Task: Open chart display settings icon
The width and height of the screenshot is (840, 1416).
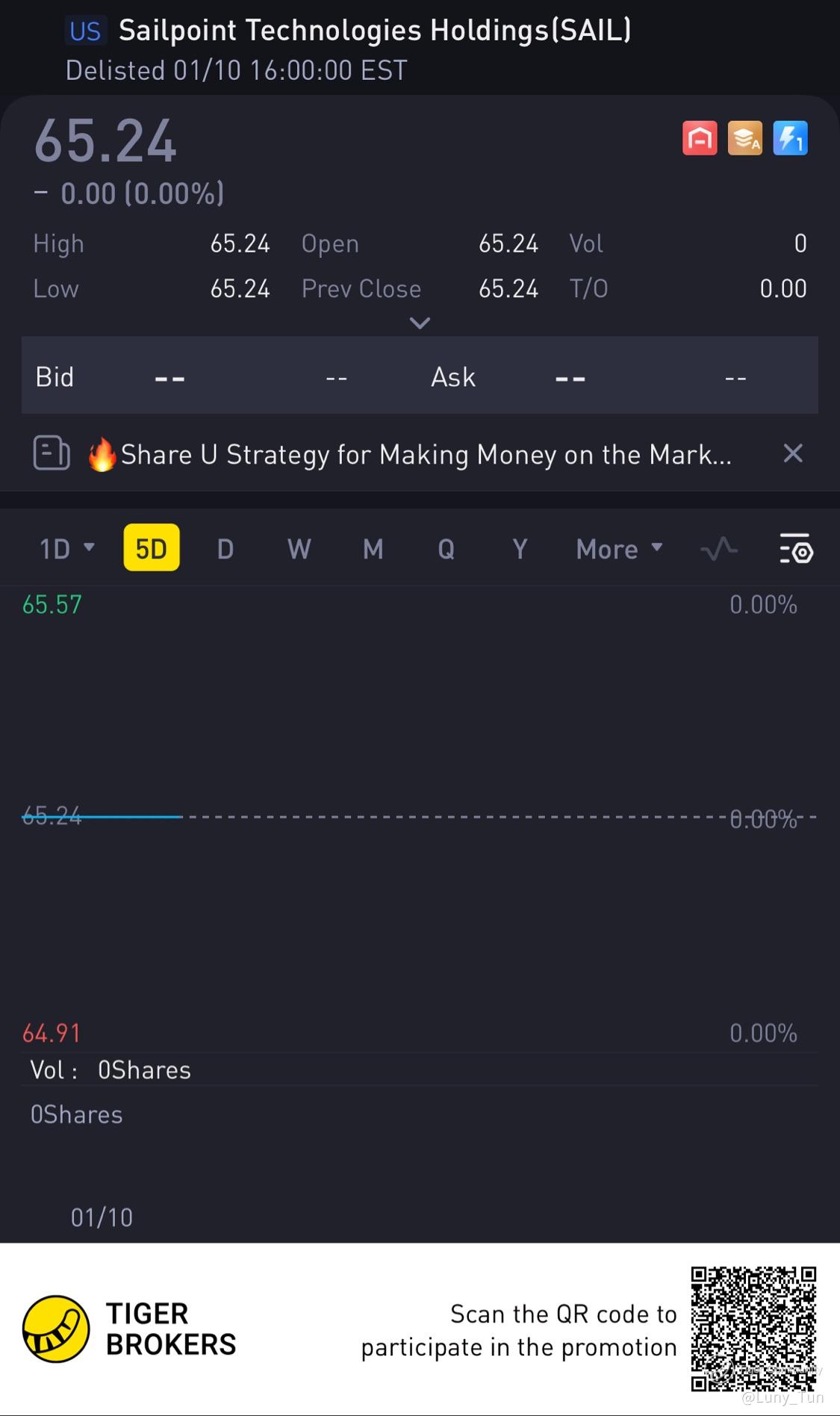Action: (796, 549)
